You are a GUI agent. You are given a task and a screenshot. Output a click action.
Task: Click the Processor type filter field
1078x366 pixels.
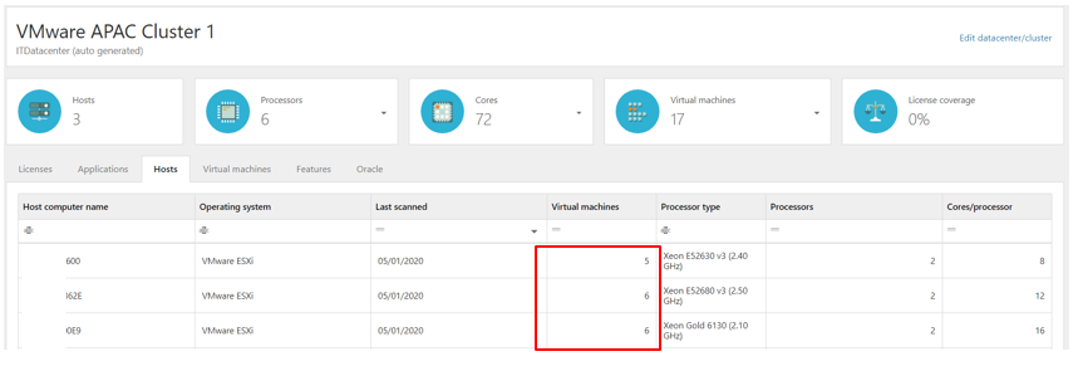click(x=711, y=230)
